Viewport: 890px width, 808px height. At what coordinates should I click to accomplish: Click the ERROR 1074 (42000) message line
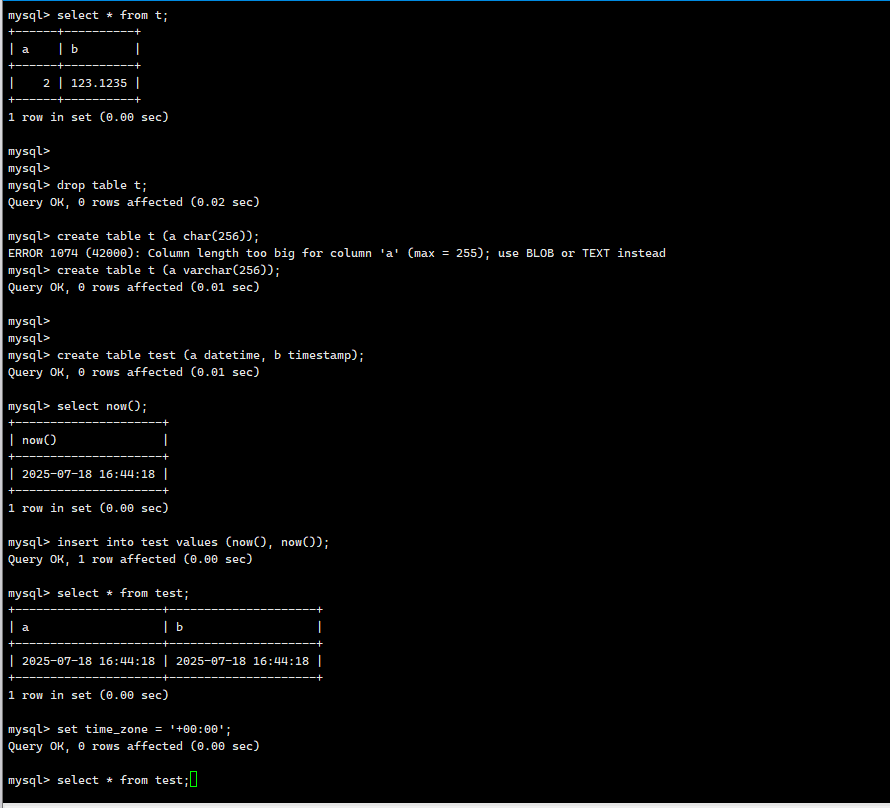tap(337, 253)
